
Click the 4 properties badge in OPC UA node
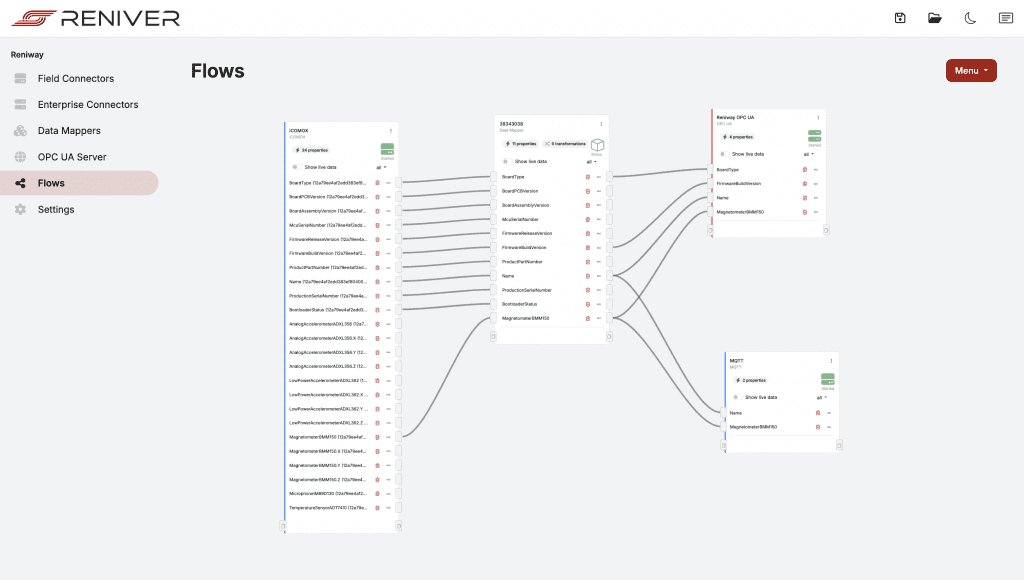[738, 137]
